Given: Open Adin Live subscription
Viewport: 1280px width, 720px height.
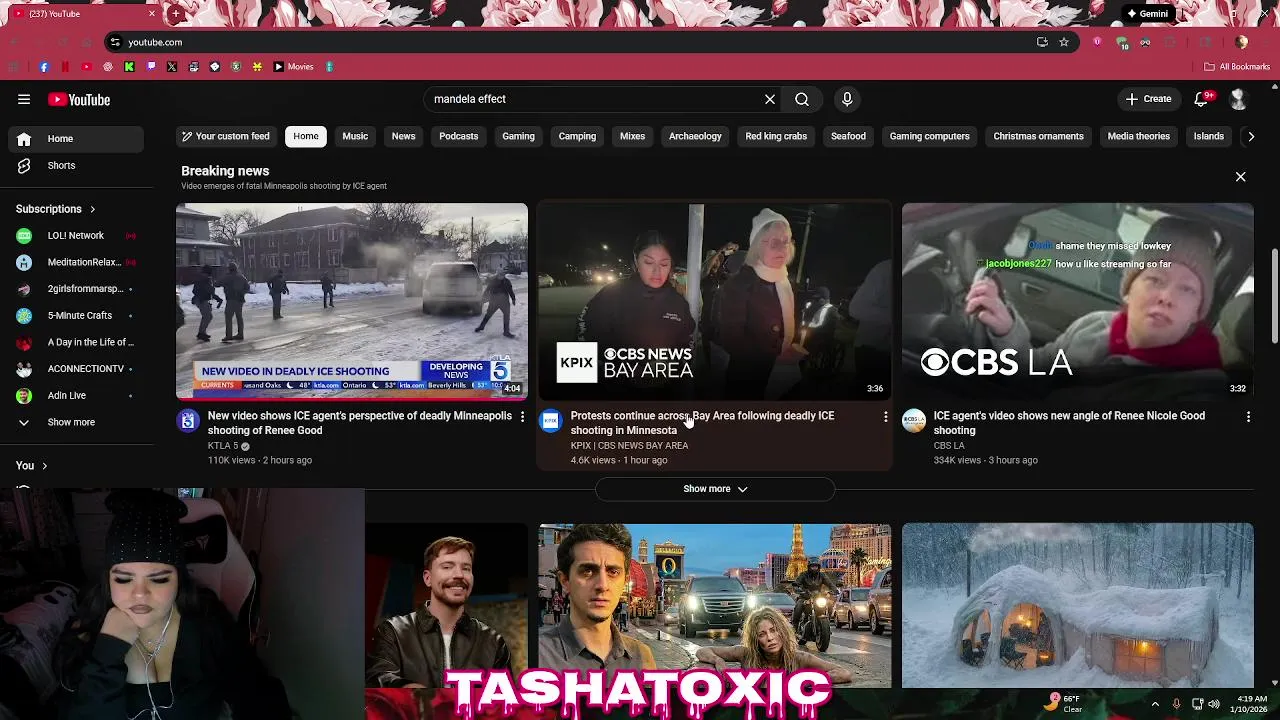Looking at the screenshot, I should [76, 395].
